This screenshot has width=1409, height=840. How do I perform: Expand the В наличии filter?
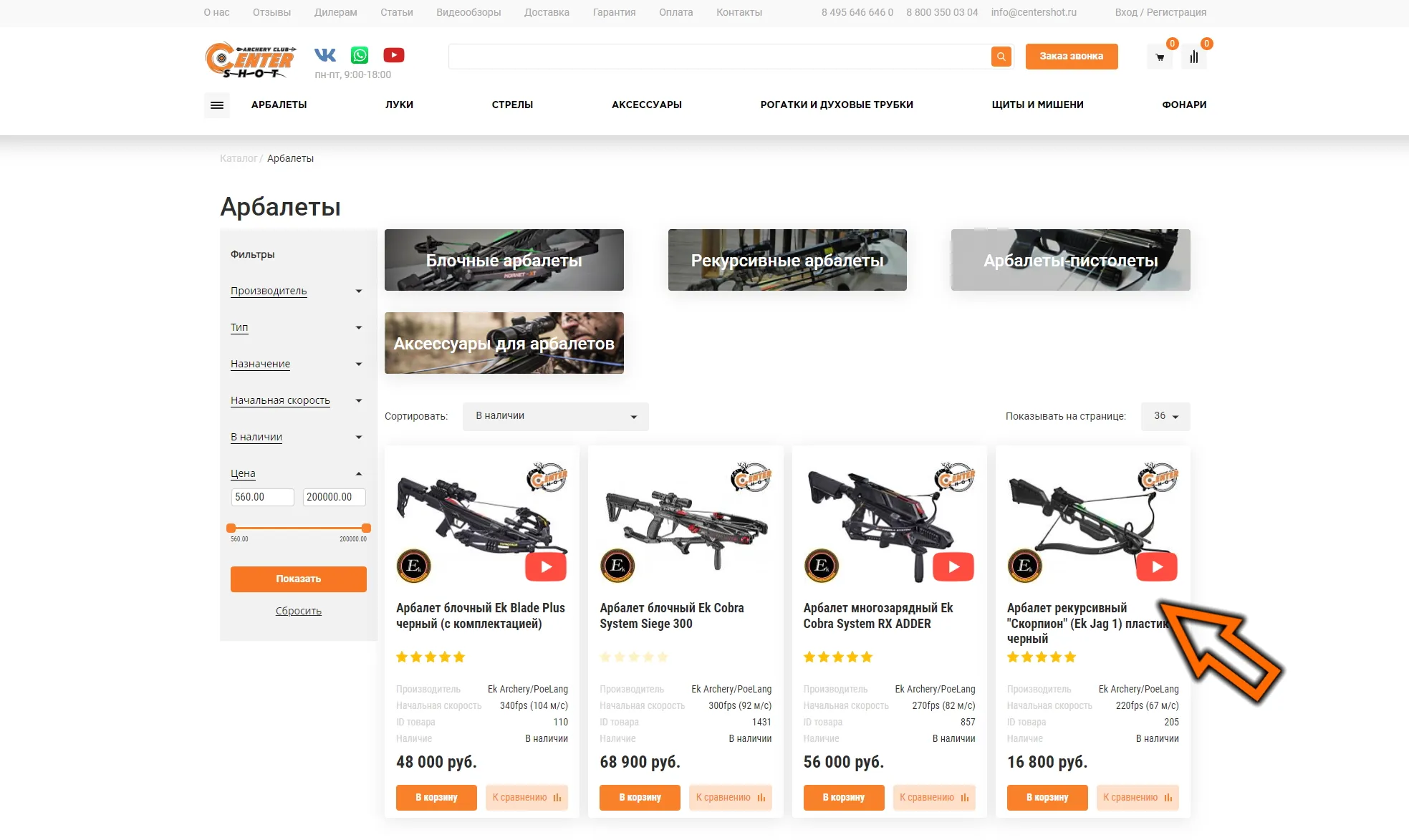pos(297,437)
